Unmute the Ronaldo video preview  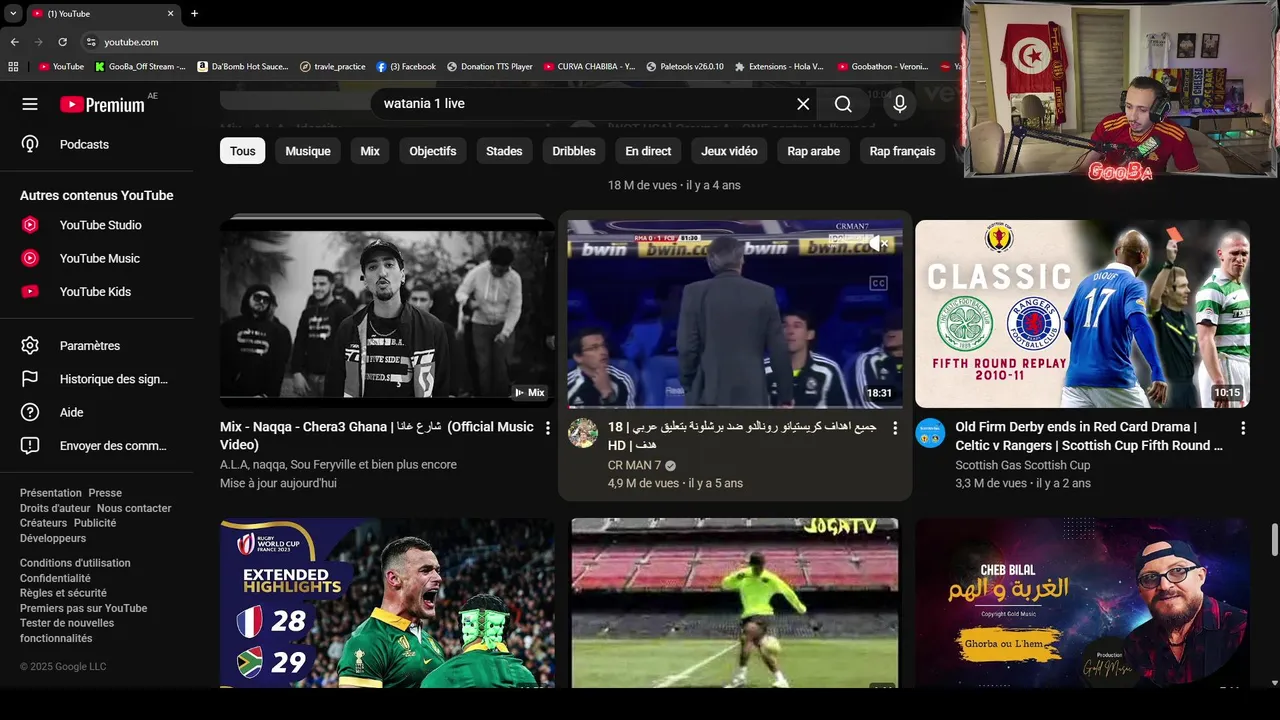click(878, 243)
